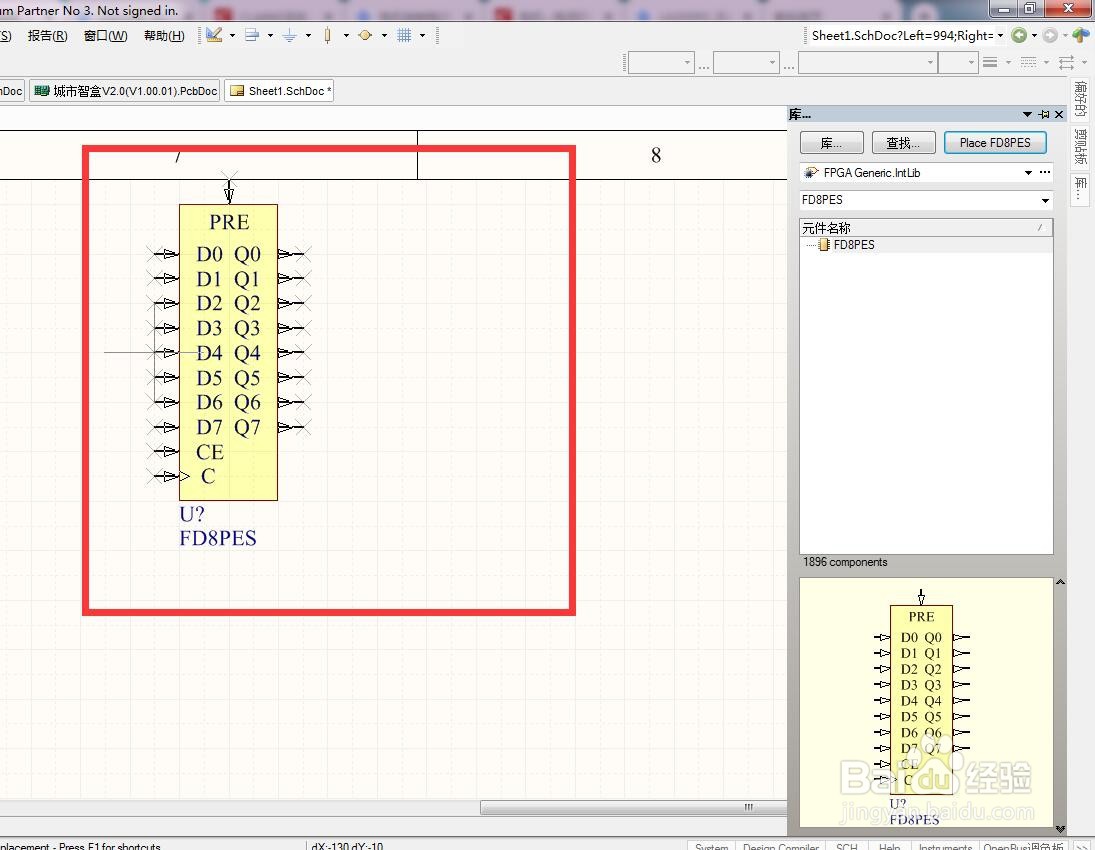Open the SCH panel button
This screenshot has width=1095, height=850.
[846, 846]
